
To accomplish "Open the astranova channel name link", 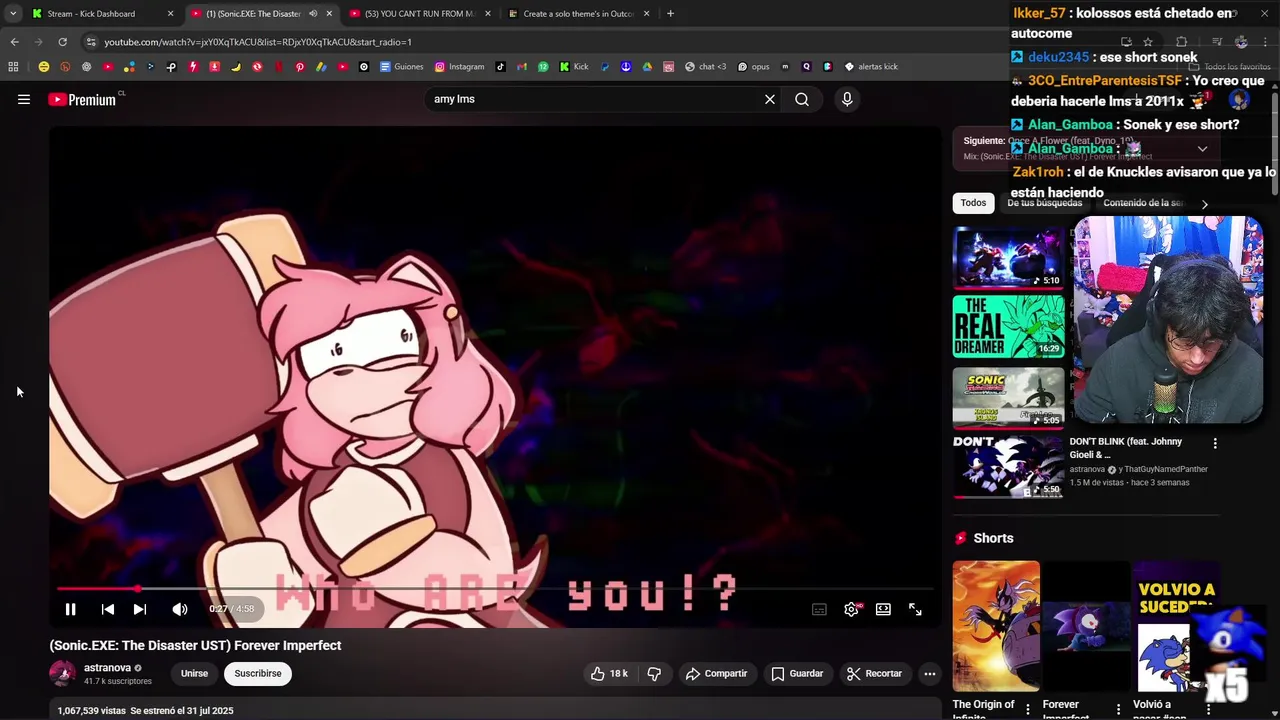I will pos(108,668).
